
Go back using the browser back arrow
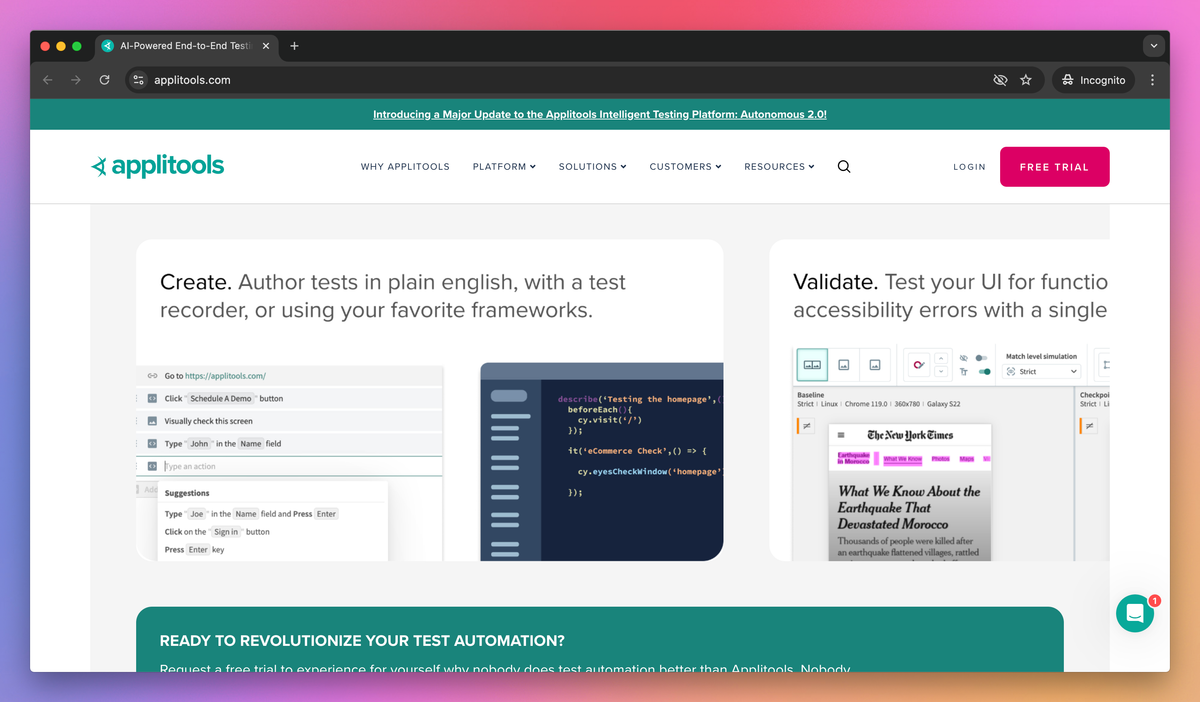(x=47, y=80)
